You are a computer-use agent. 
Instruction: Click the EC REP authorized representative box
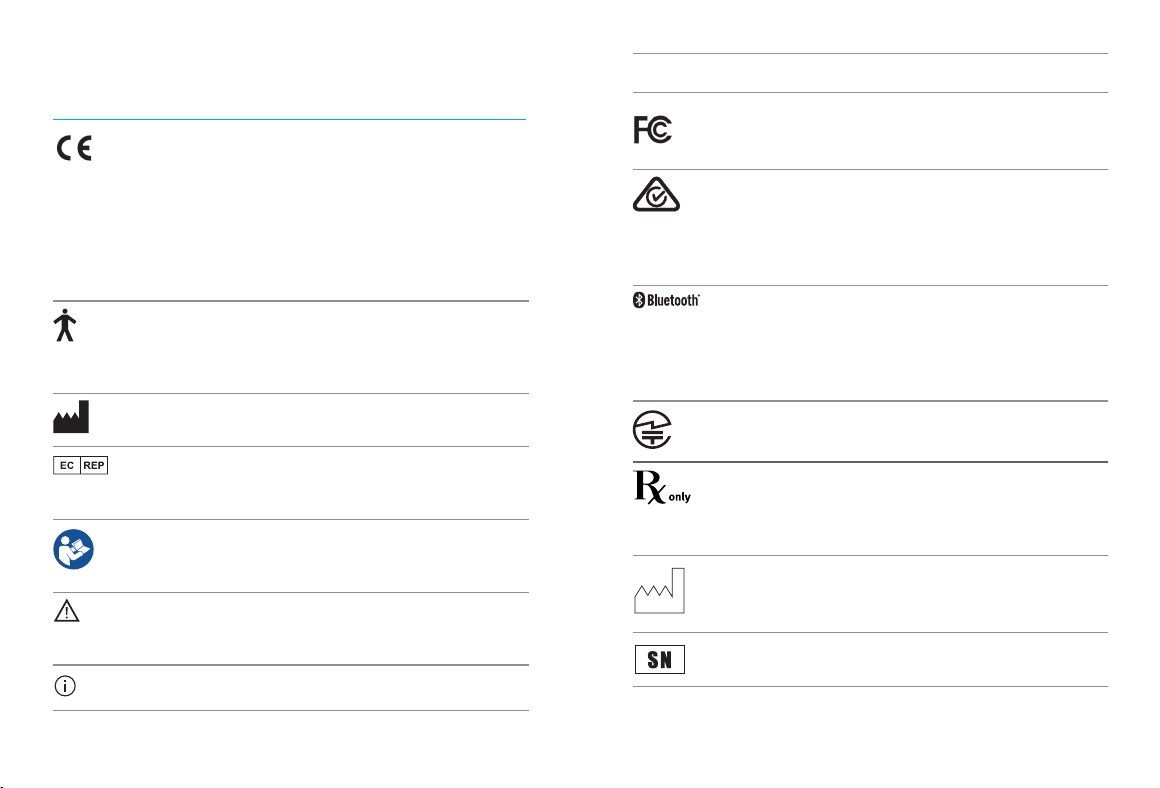(x=81, y=465)
